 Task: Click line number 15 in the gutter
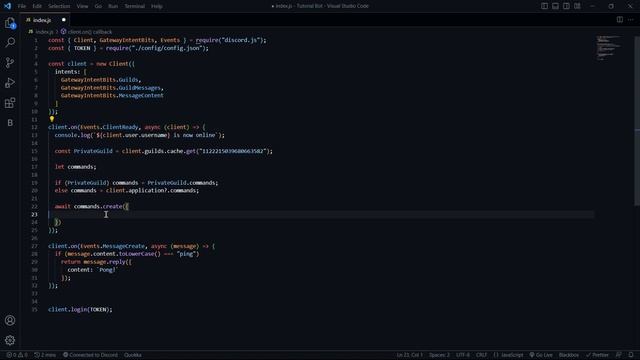click(x=35, y=151)
